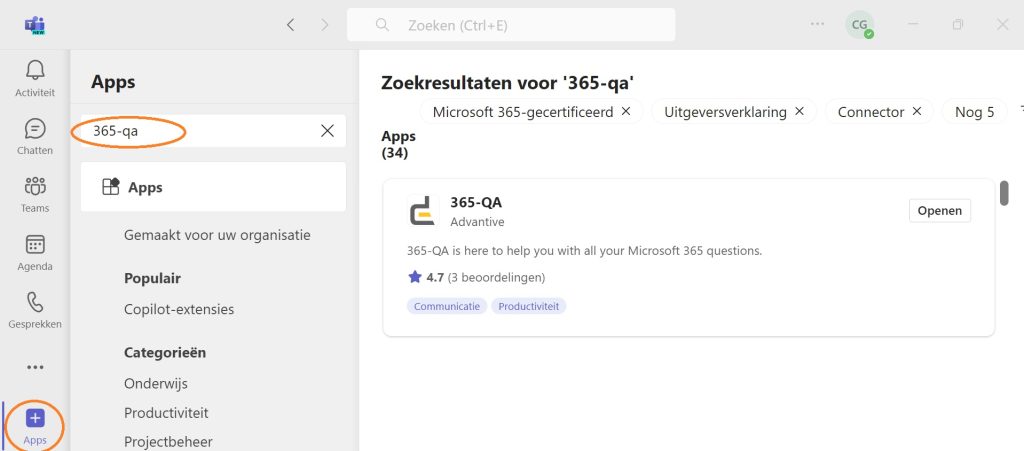
Task: Open settings and more menu in title bar
Action: pos(817,24)
